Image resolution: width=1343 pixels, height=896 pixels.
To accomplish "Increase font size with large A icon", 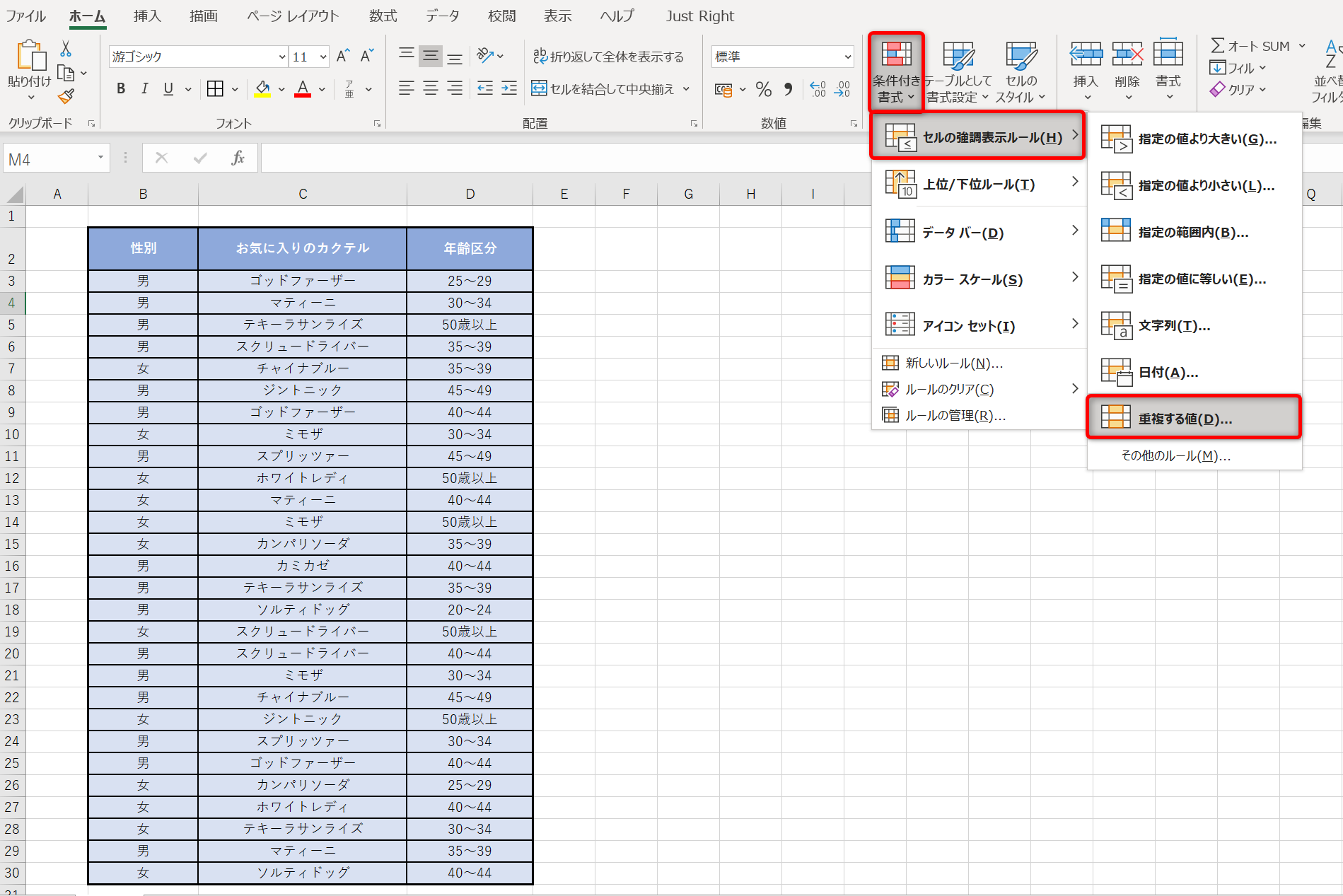I will pyautogui.click(x=343, y=56).
